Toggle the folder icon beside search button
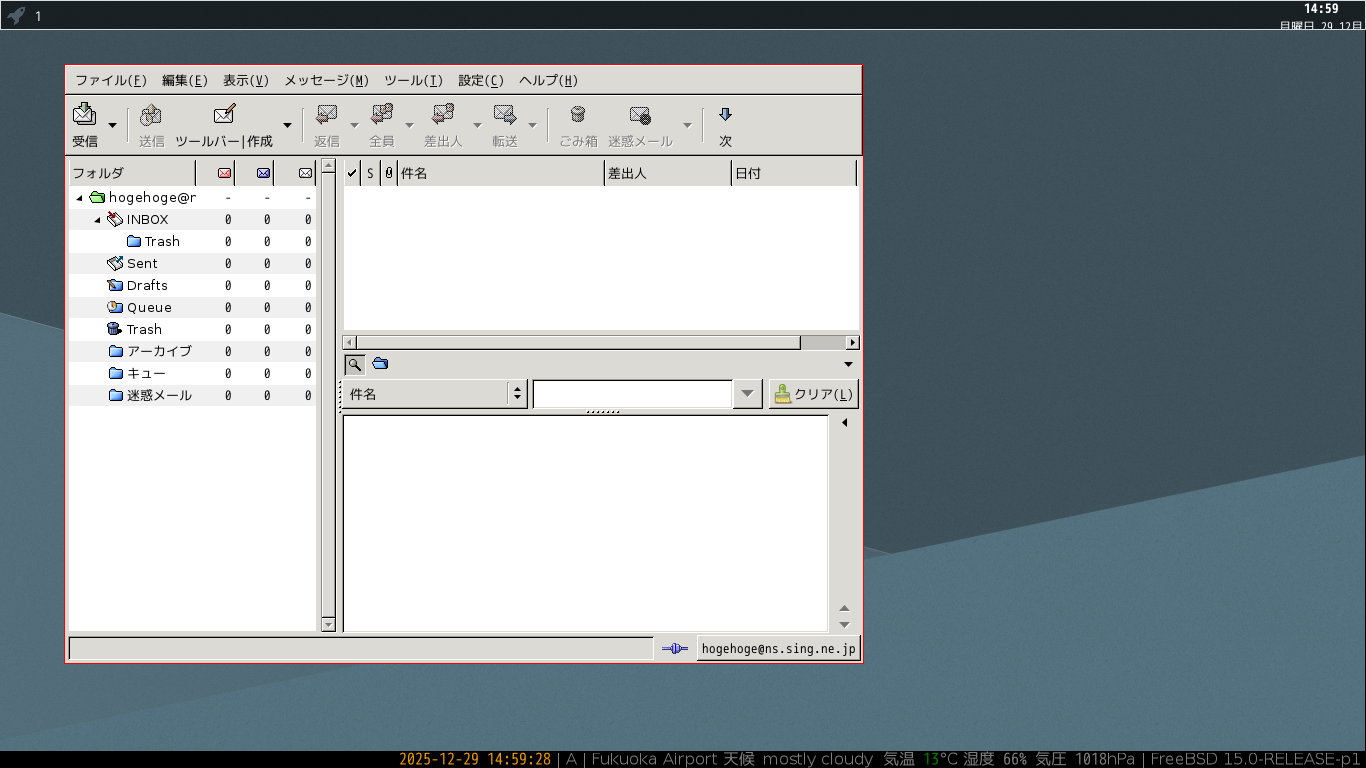 tap(380, 364)
